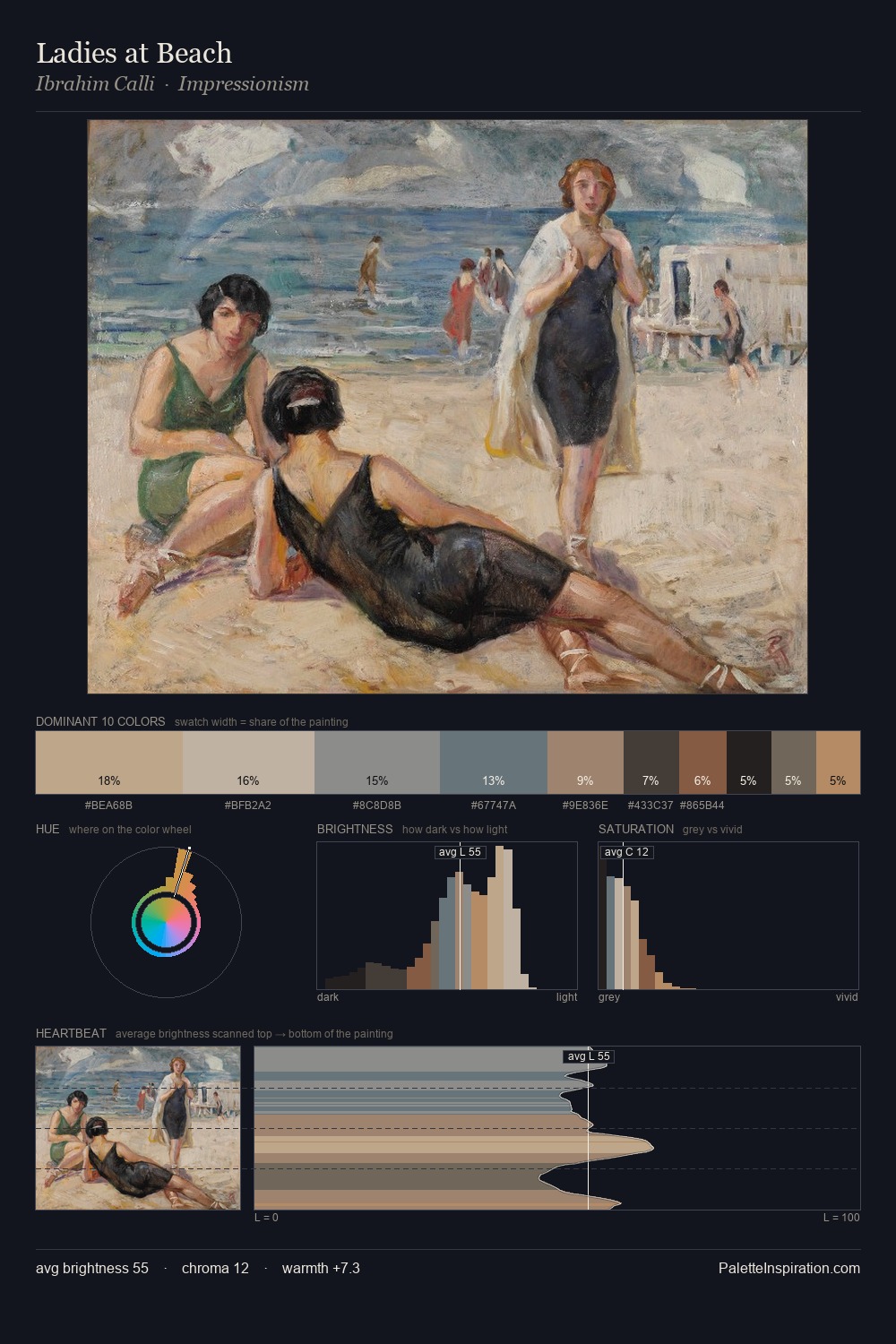The height and width of the screenshot is (1344, 896).
Task: Click the 'dark' axis label
Action: (x=328, y=997)
